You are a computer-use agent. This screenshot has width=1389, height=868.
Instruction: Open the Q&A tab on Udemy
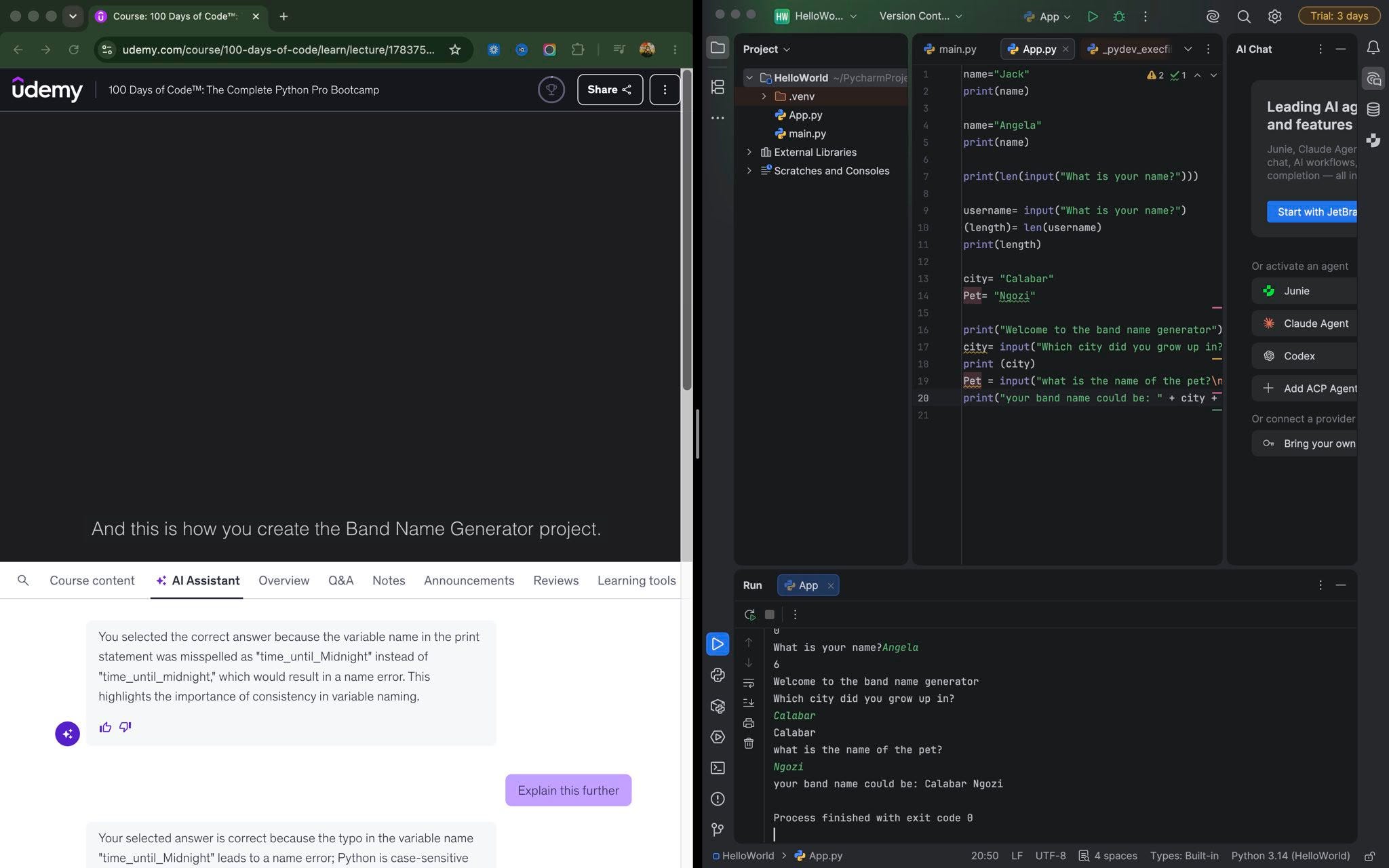pos(340,580)
